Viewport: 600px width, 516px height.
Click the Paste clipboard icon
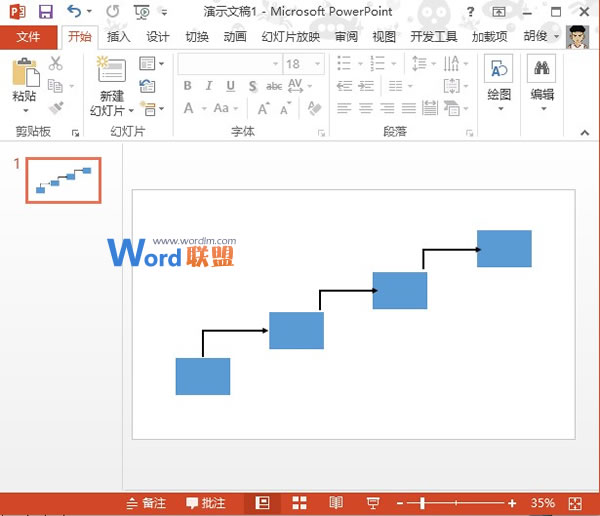coord(26,72)
